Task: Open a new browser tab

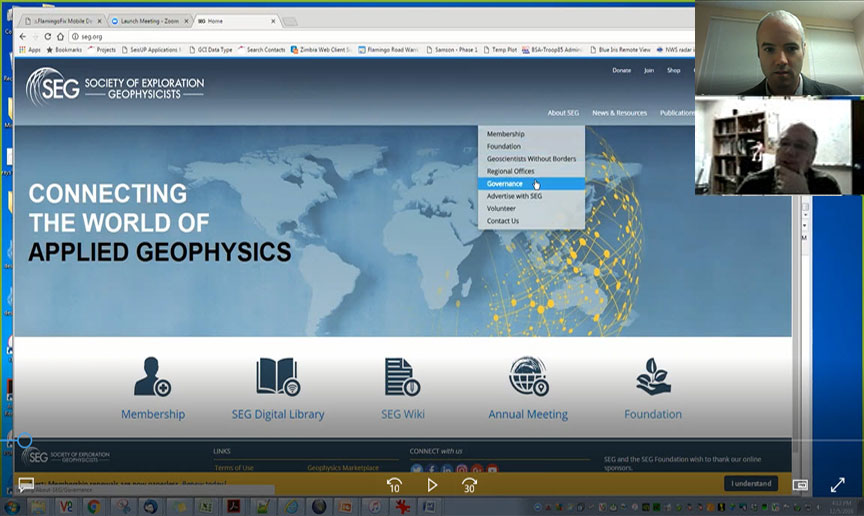Action: [x=290, y=22]
